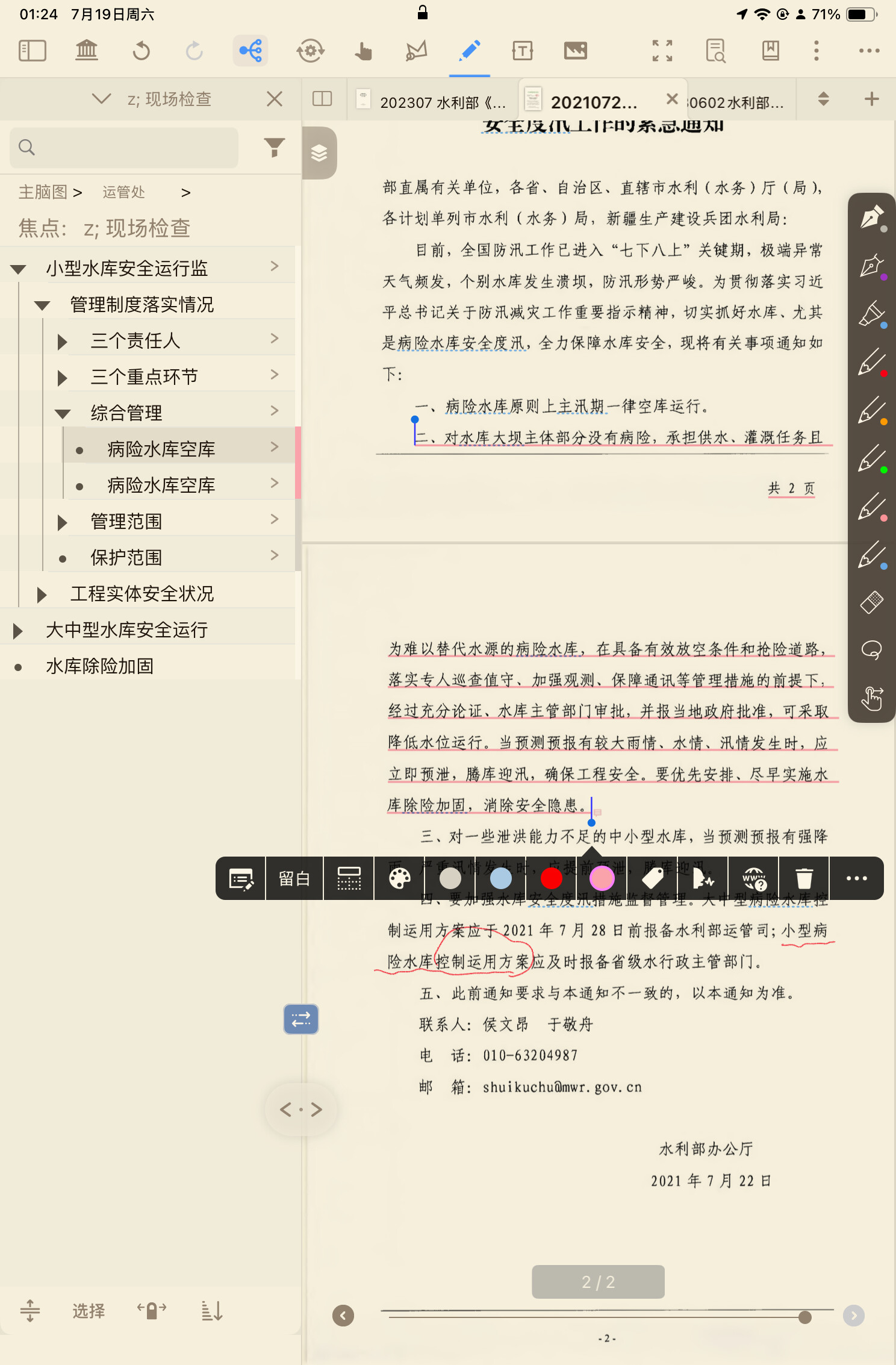The image size is (896, 1365).
Task: Switch to the 202307 水利部 tab
Action: (x=431, y=101)
